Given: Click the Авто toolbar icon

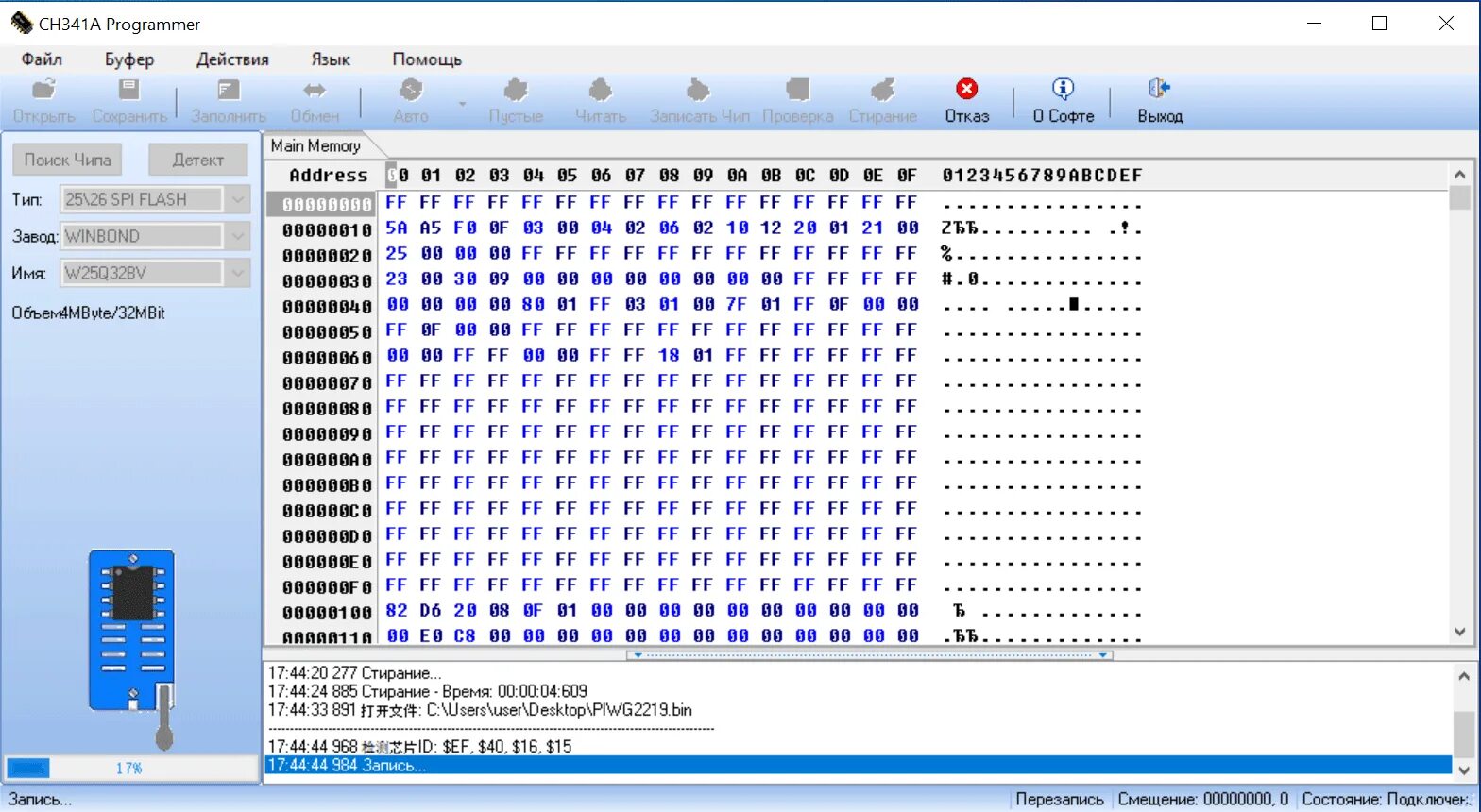Looking at the screenshot, I should (411, 91).
